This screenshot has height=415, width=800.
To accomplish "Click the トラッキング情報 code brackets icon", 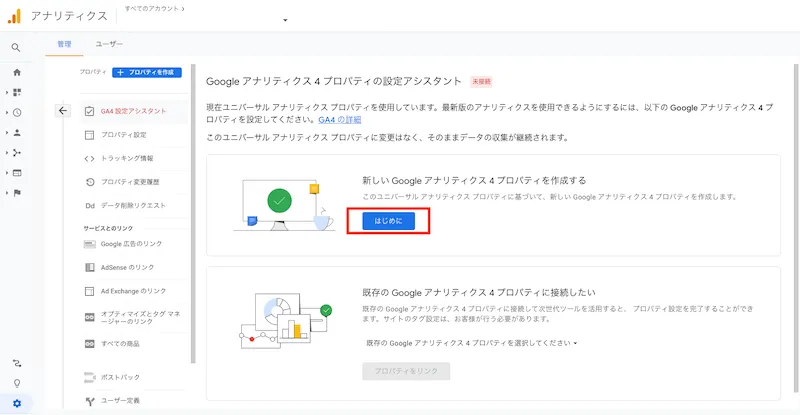I will (x=89, y=158).
